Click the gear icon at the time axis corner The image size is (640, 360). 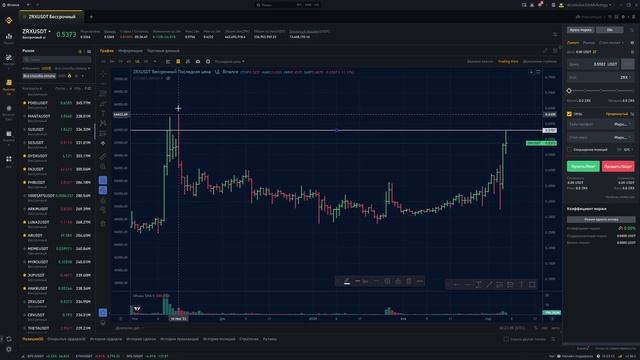[x=552, y=319]
